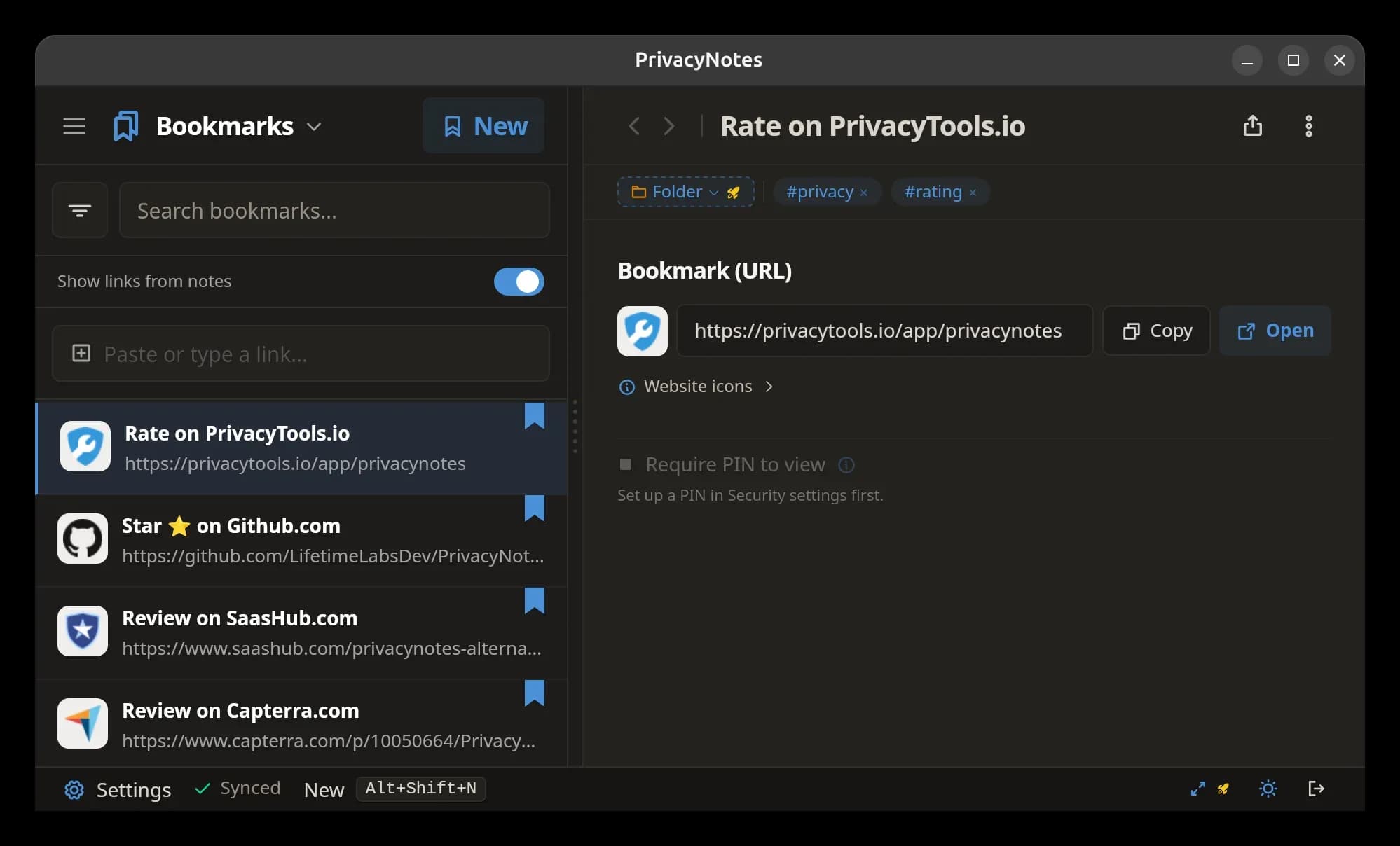Click the Capterra arrow icon
1400x846 pixels.
(83, 723)
